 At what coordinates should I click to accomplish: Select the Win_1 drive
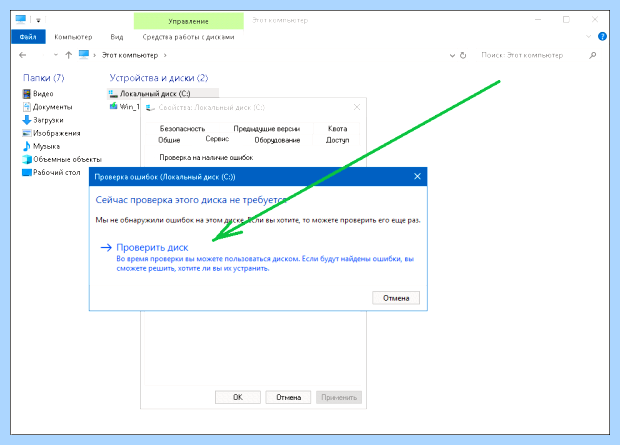click(x=124, y=106)
